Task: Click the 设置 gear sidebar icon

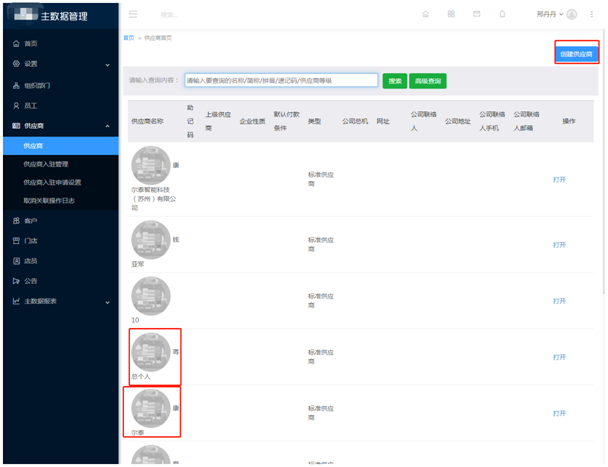Action: tap(16, 64)
